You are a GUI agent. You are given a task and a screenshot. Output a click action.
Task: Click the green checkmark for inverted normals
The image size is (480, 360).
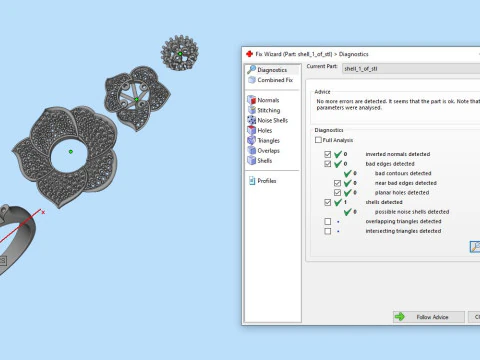(x=338, y=154)
